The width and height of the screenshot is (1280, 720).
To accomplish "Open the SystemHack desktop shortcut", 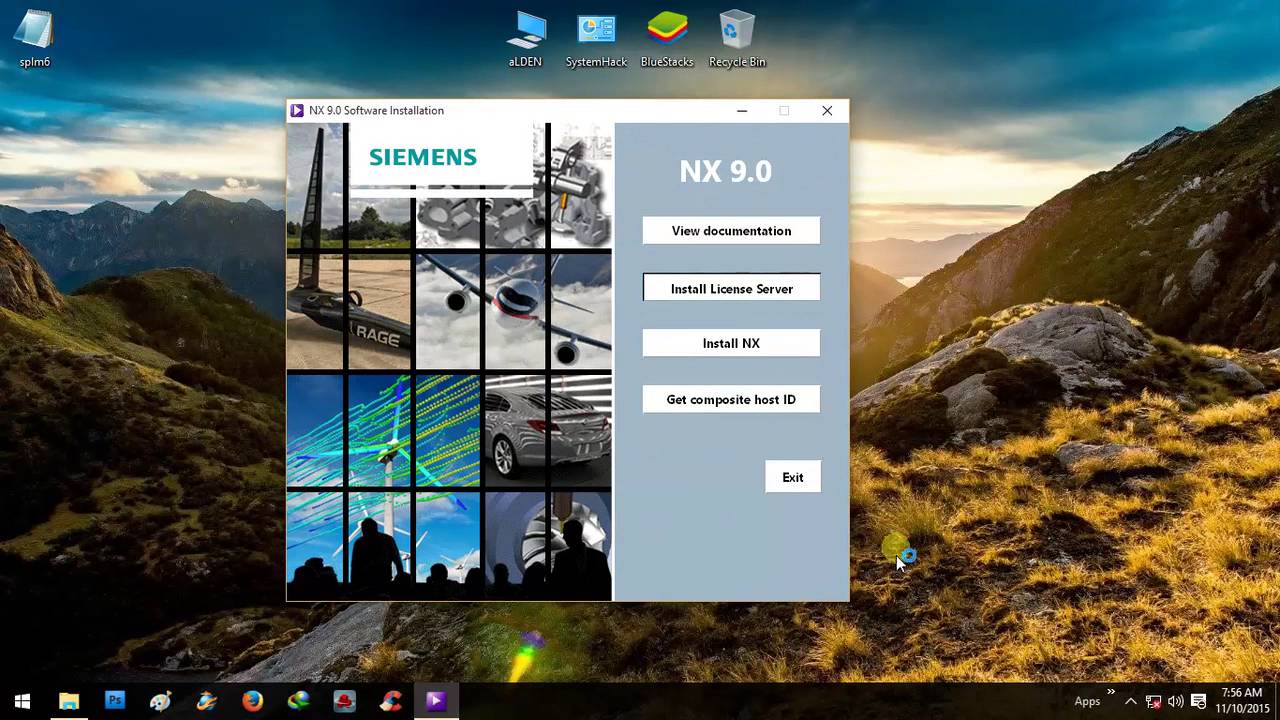I will (596, 40).
